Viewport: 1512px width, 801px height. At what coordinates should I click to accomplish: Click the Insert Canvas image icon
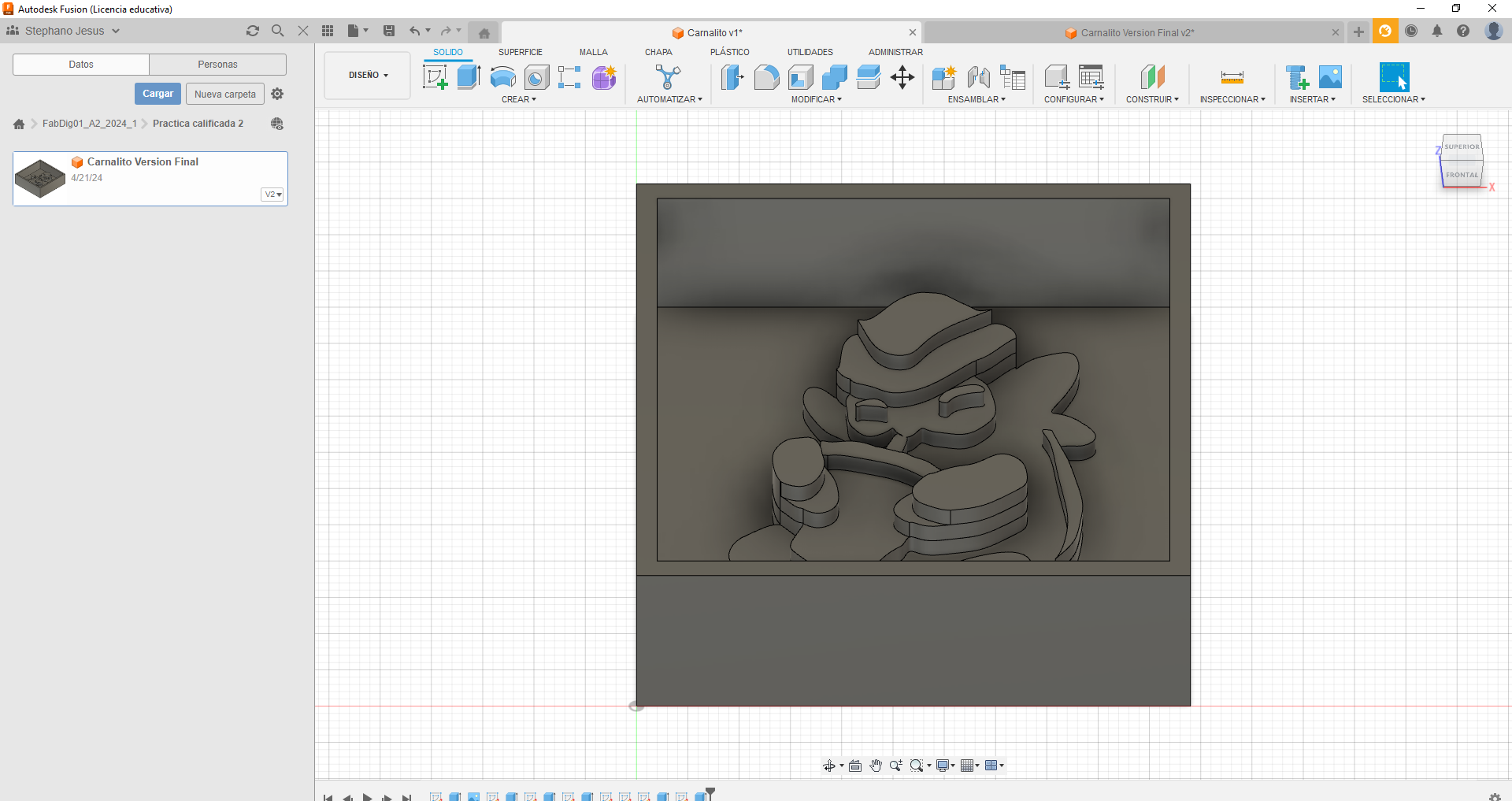1330,77
